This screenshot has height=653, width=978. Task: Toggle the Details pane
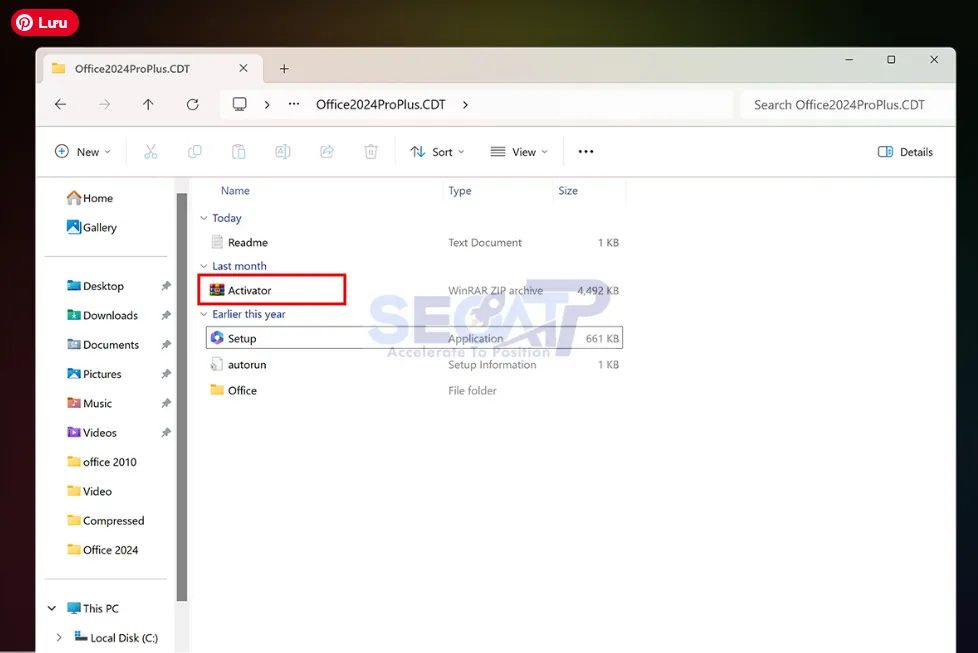coord(905,151)
